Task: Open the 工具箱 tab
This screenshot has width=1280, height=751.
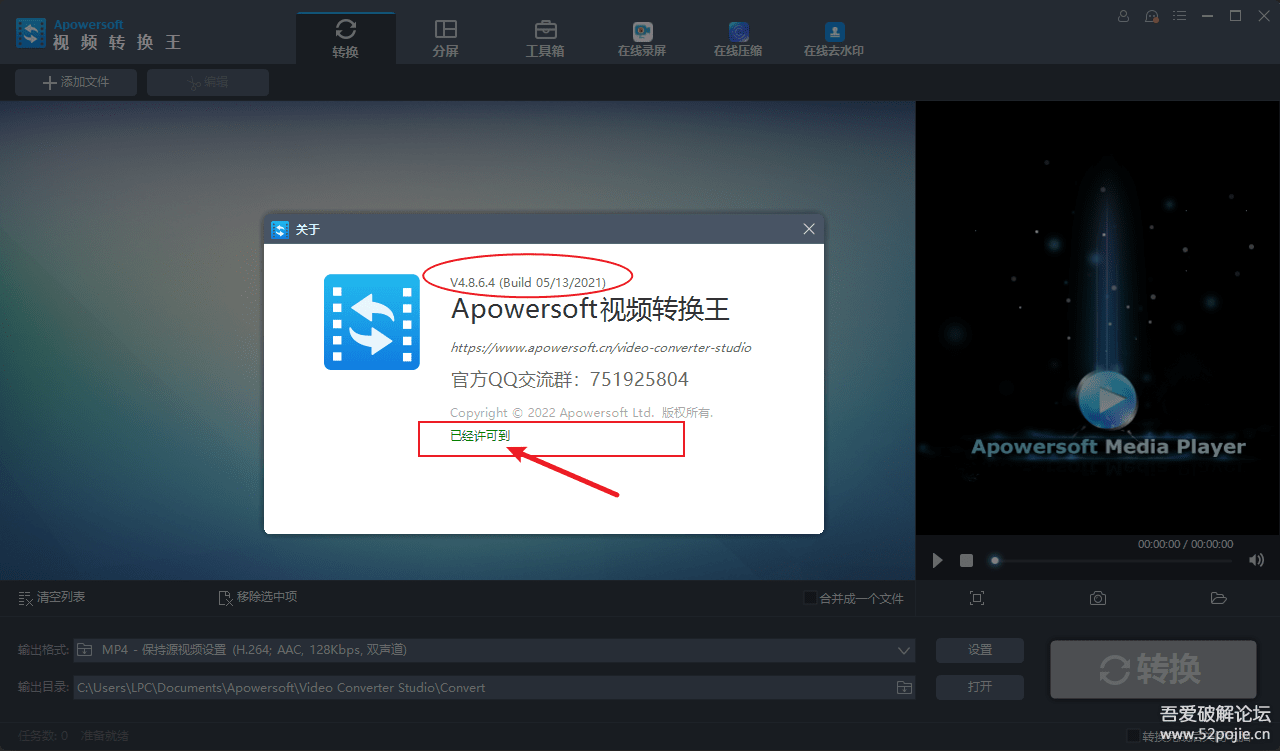Action: click(x=545, y=38)
